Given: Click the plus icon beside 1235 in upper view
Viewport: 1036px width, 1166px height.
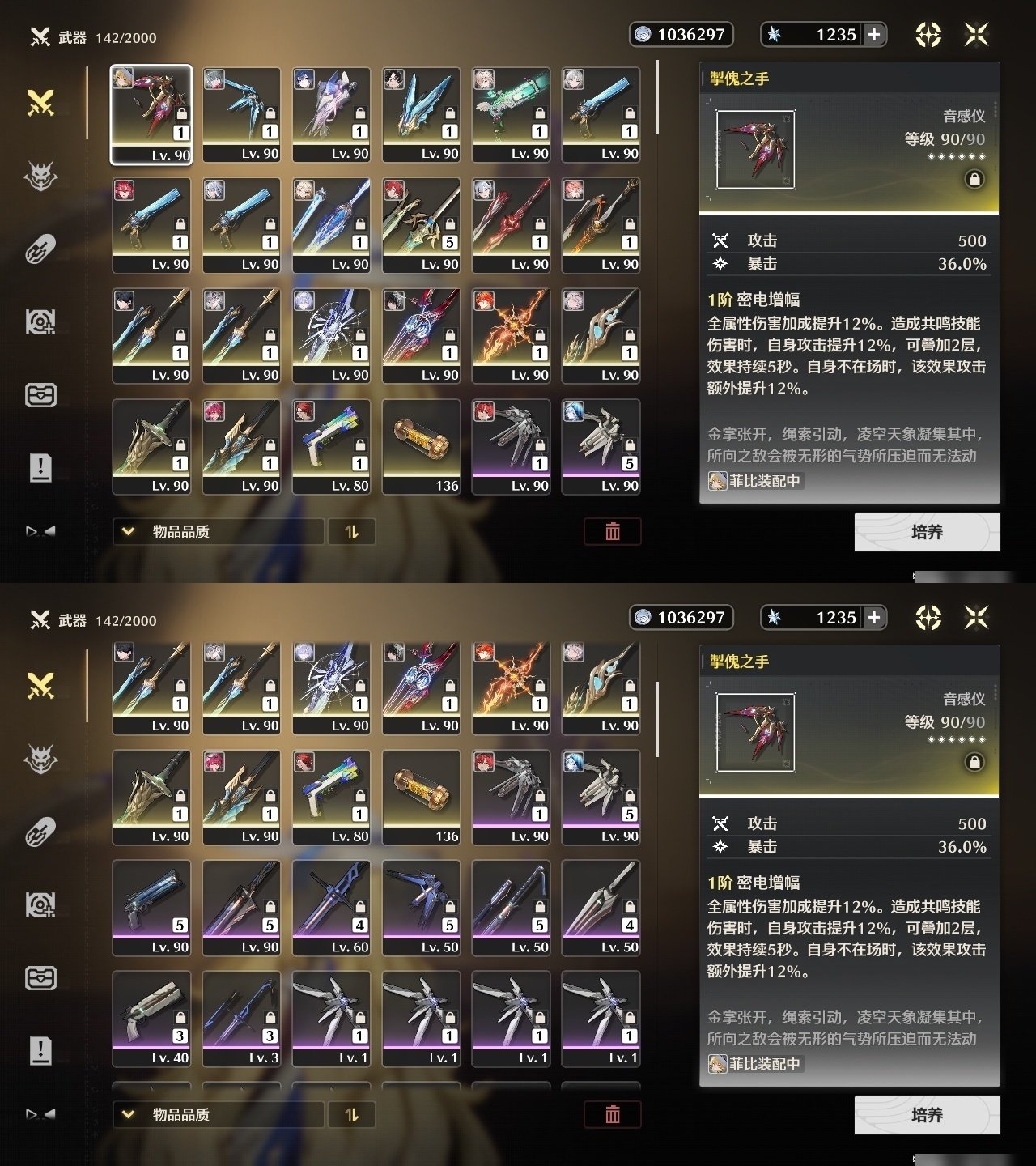Looking at the screenshot, I should pos(874,34).
